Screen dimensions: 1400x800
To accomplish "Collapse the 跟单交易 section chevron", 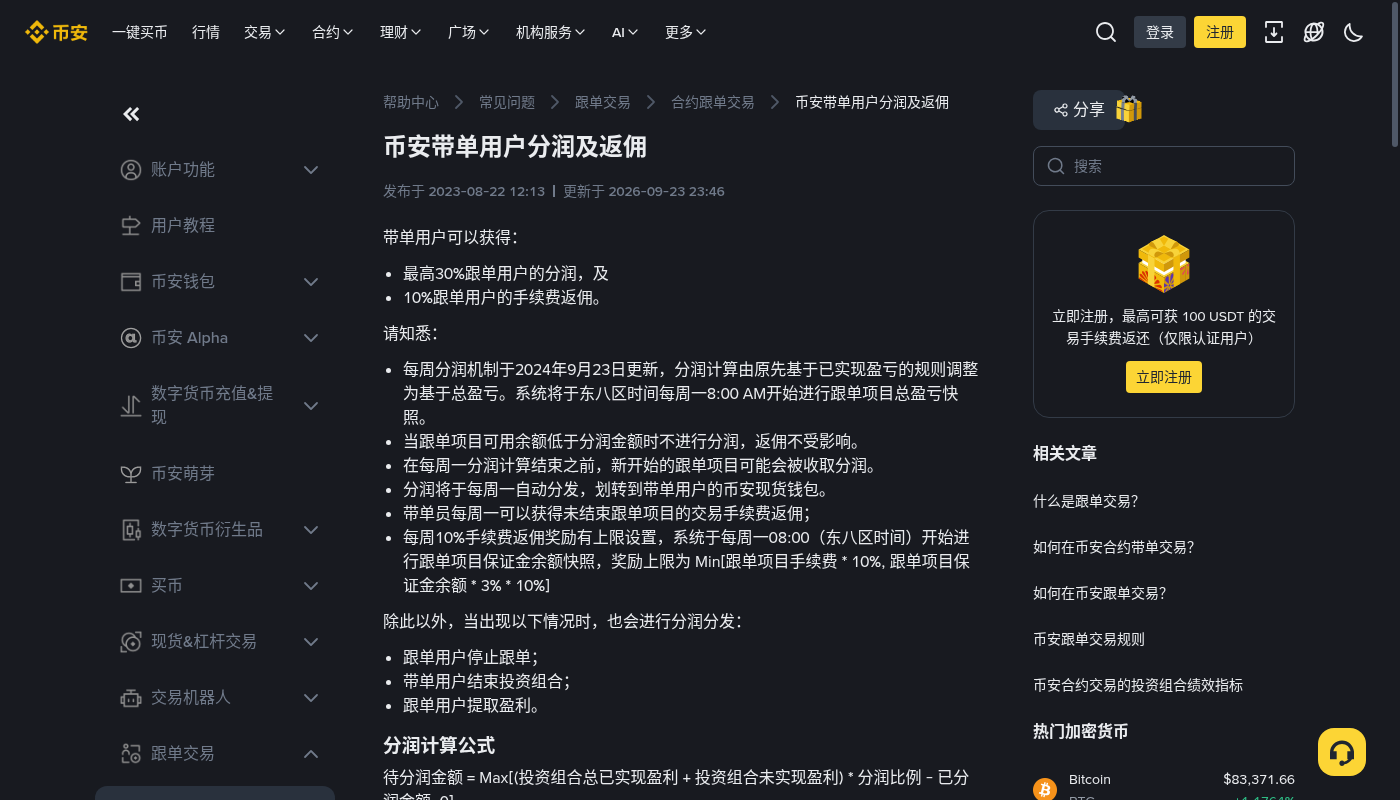I will (x=311, y=754).
